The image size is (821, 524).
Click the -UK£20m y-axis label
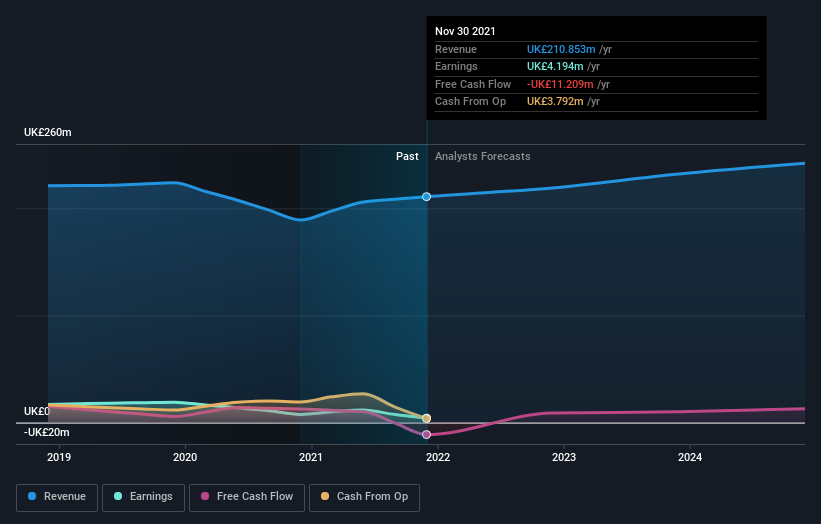(x=47, y=432)
